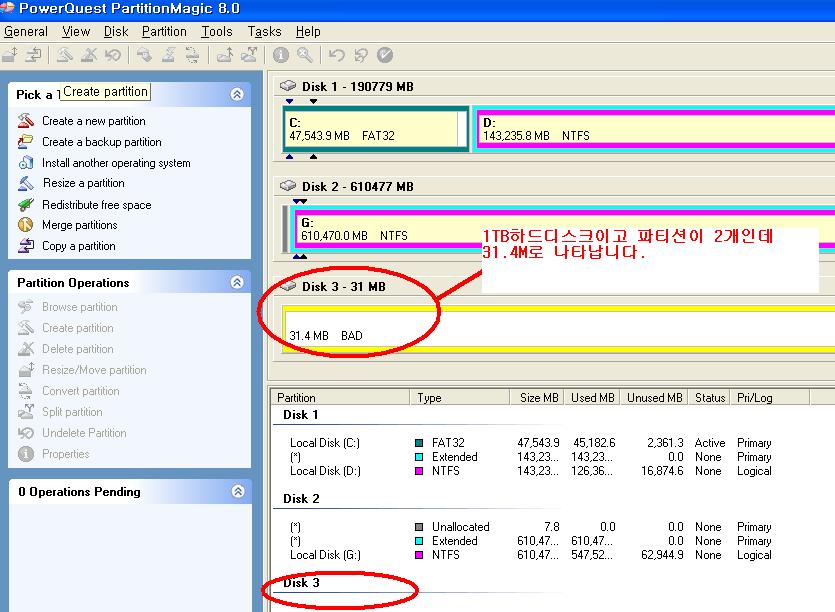The width and height of the screenshot is (835, 612).
Task: Collapse the Operations Pending panel
Action: [x=238, y=491]
